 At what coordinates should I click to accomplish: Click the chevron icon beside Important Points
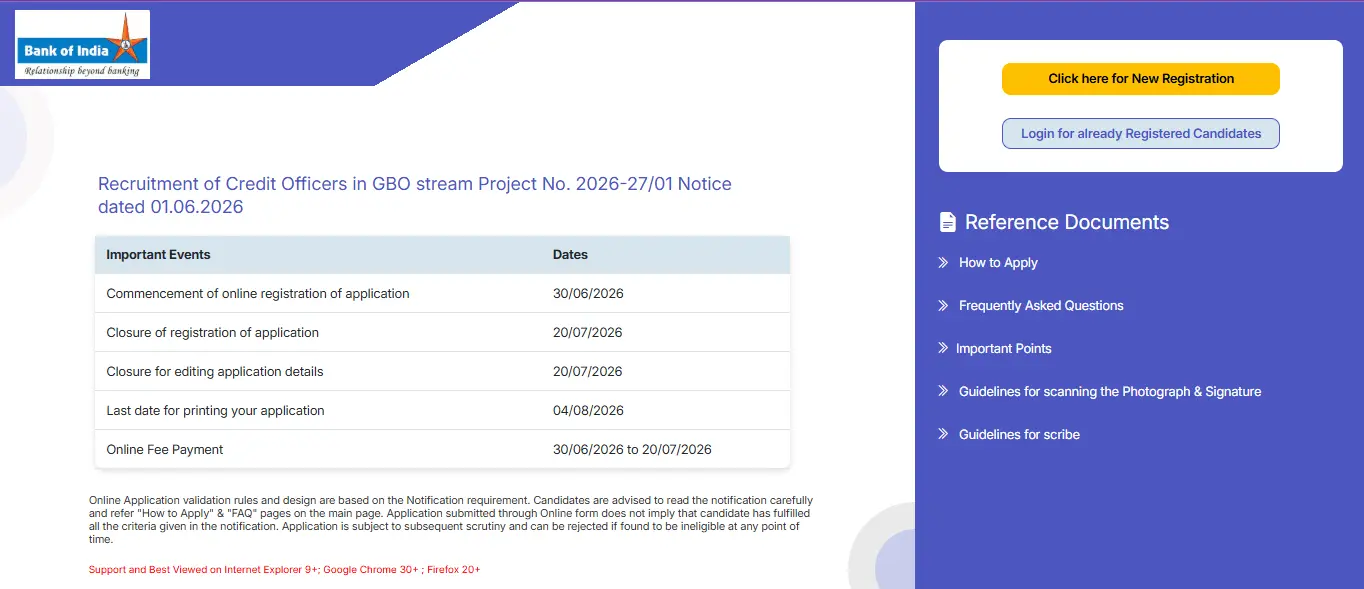point(943,348)
